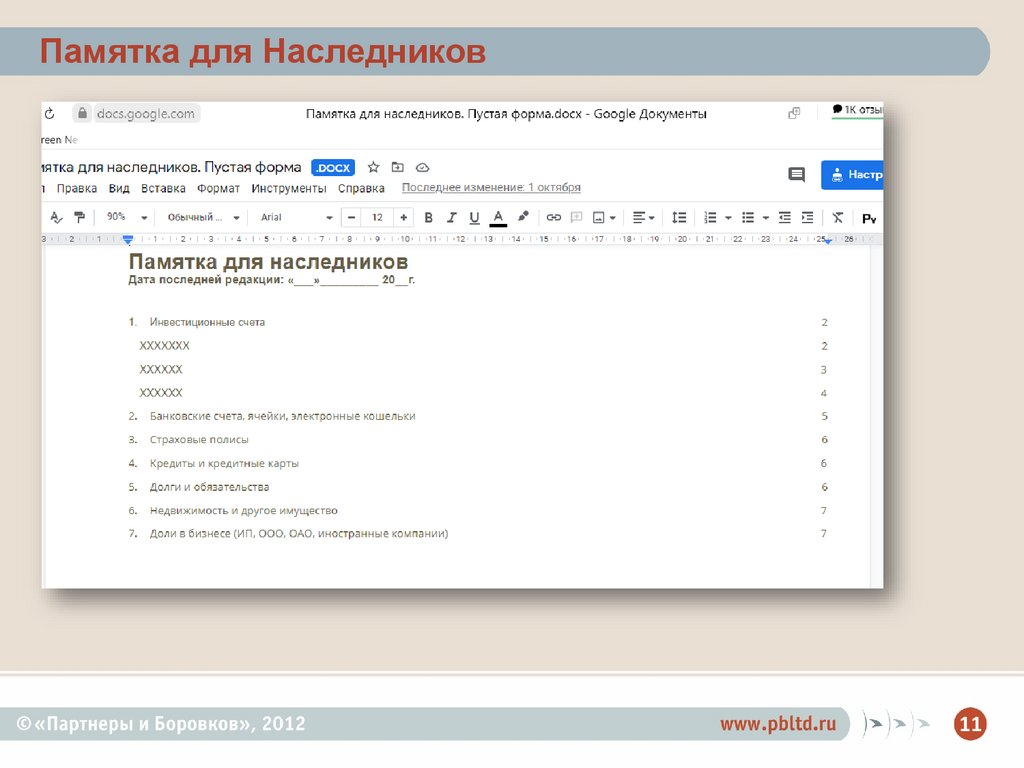Open the Вставка menu

(163, 189)
